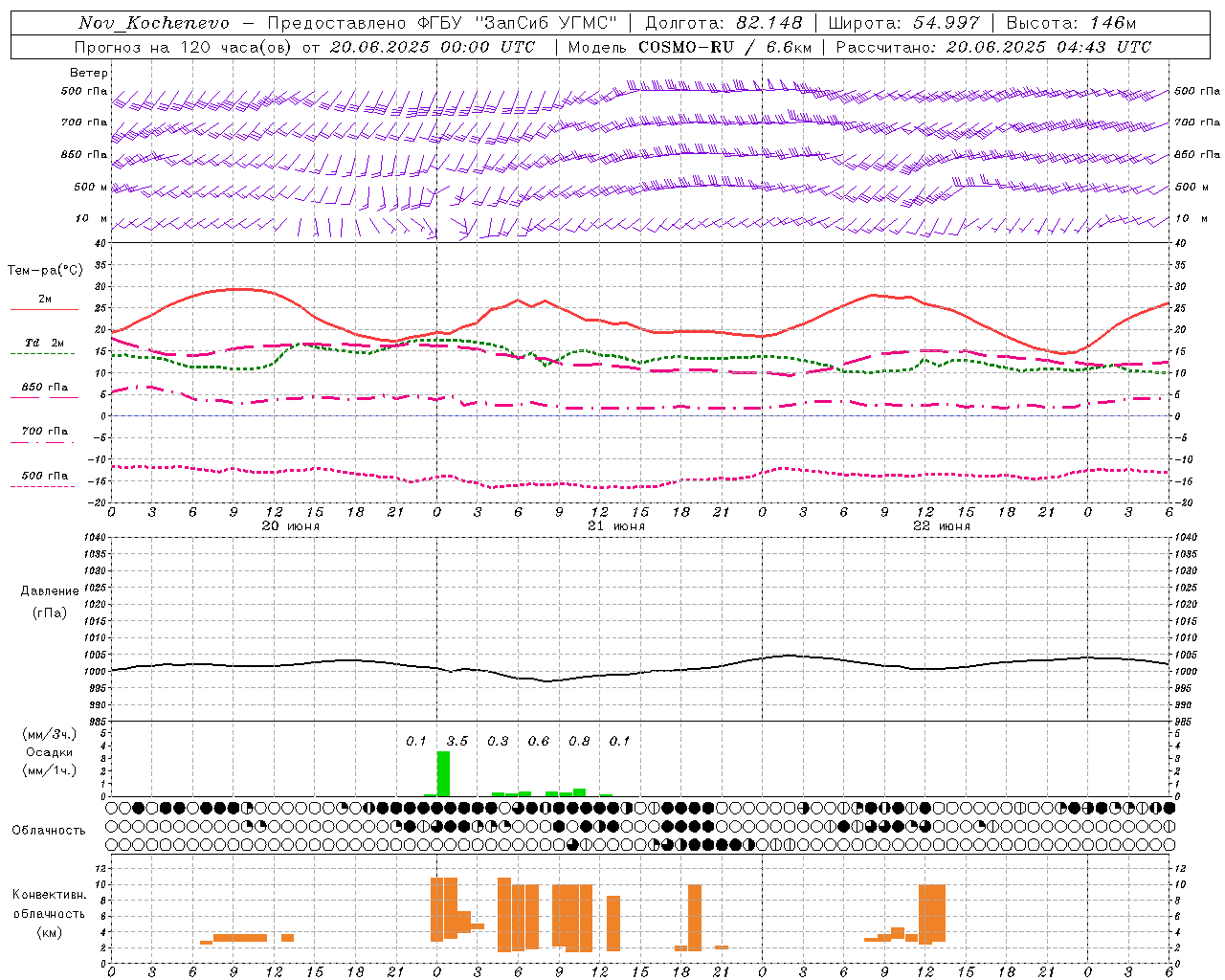
Task: Click the "(мм/1ч.)" units label
Action: pos(50,770)
